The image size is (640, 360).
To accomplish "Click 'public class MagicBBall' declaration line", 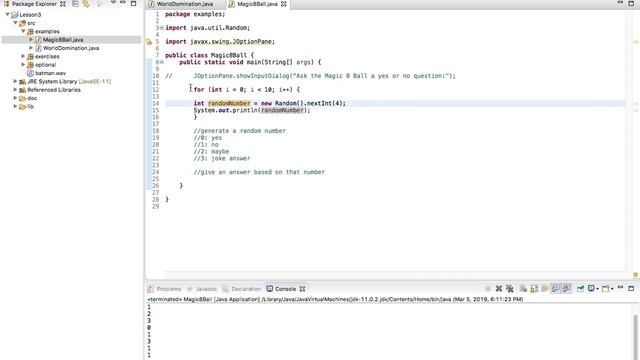I will point(209,55).
